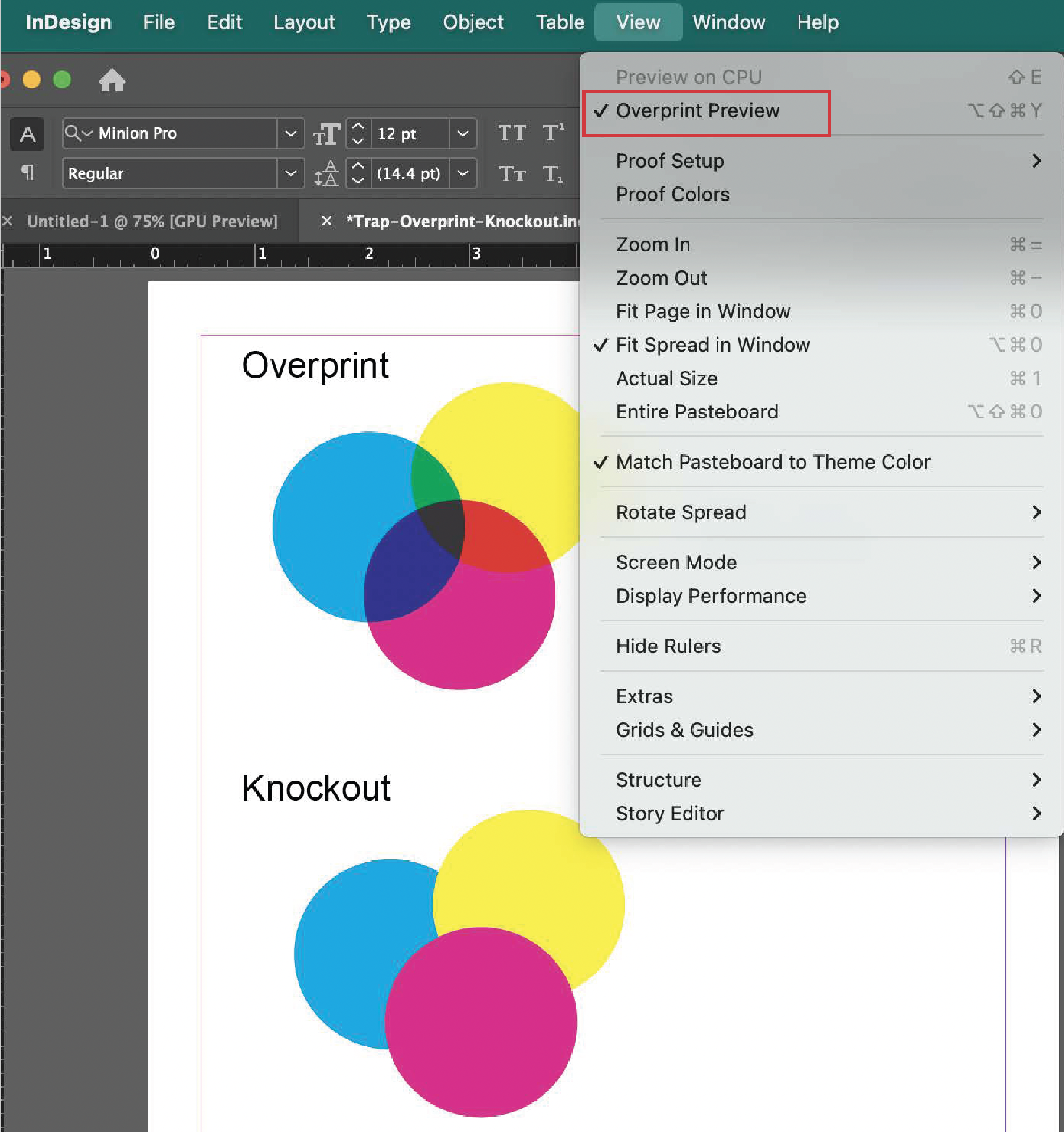Click the yellow minimize window button
1064x1132 pixels.
click(x=31, y=80)
